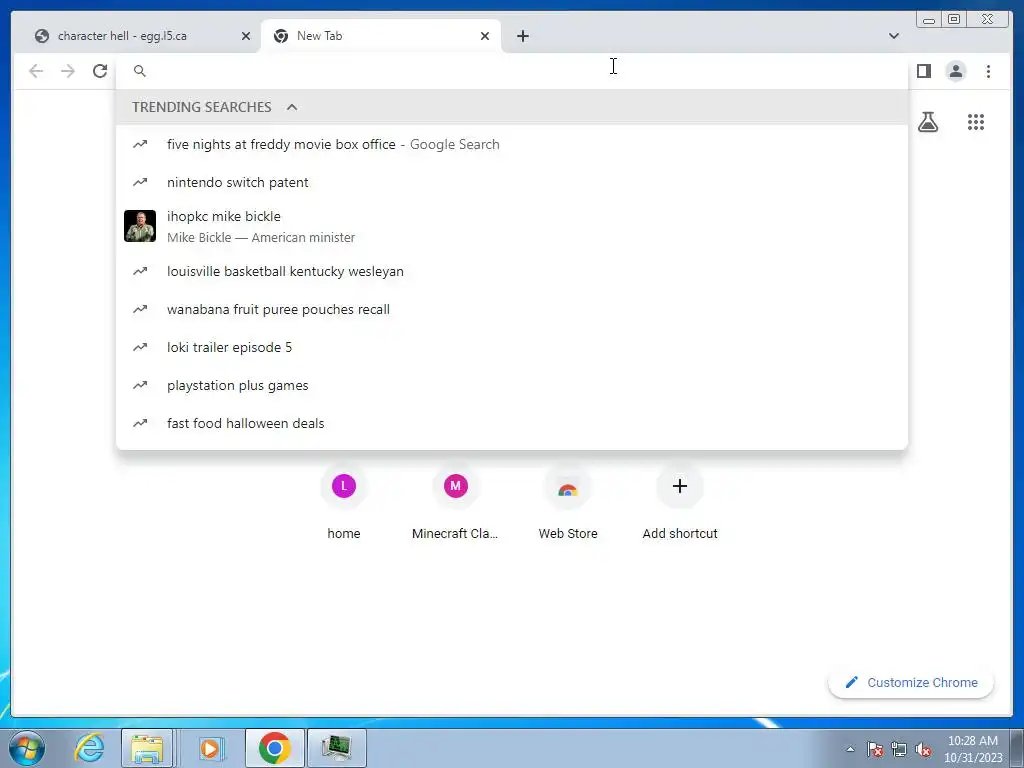
Task: Click the trending arrow beside 'loki trailer episode 5'
Action: pyautogui.click(x=140, y=347)
